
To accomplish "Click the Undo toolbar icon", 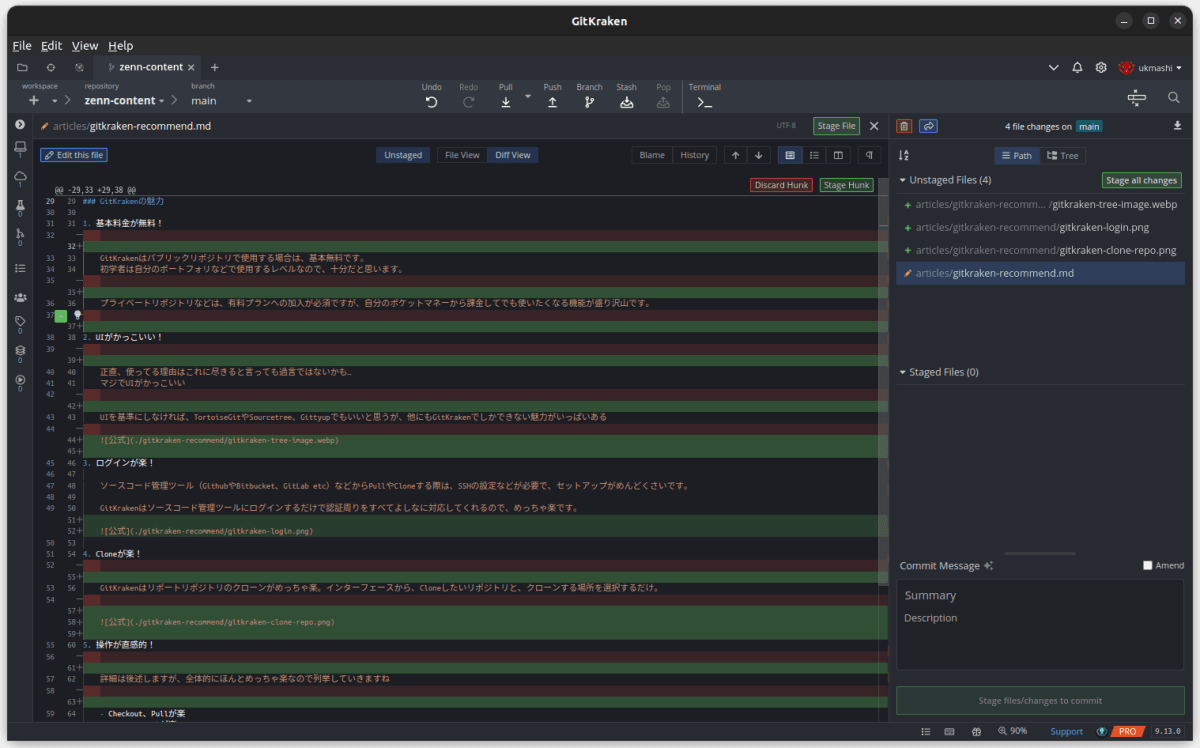I will 431,101.
